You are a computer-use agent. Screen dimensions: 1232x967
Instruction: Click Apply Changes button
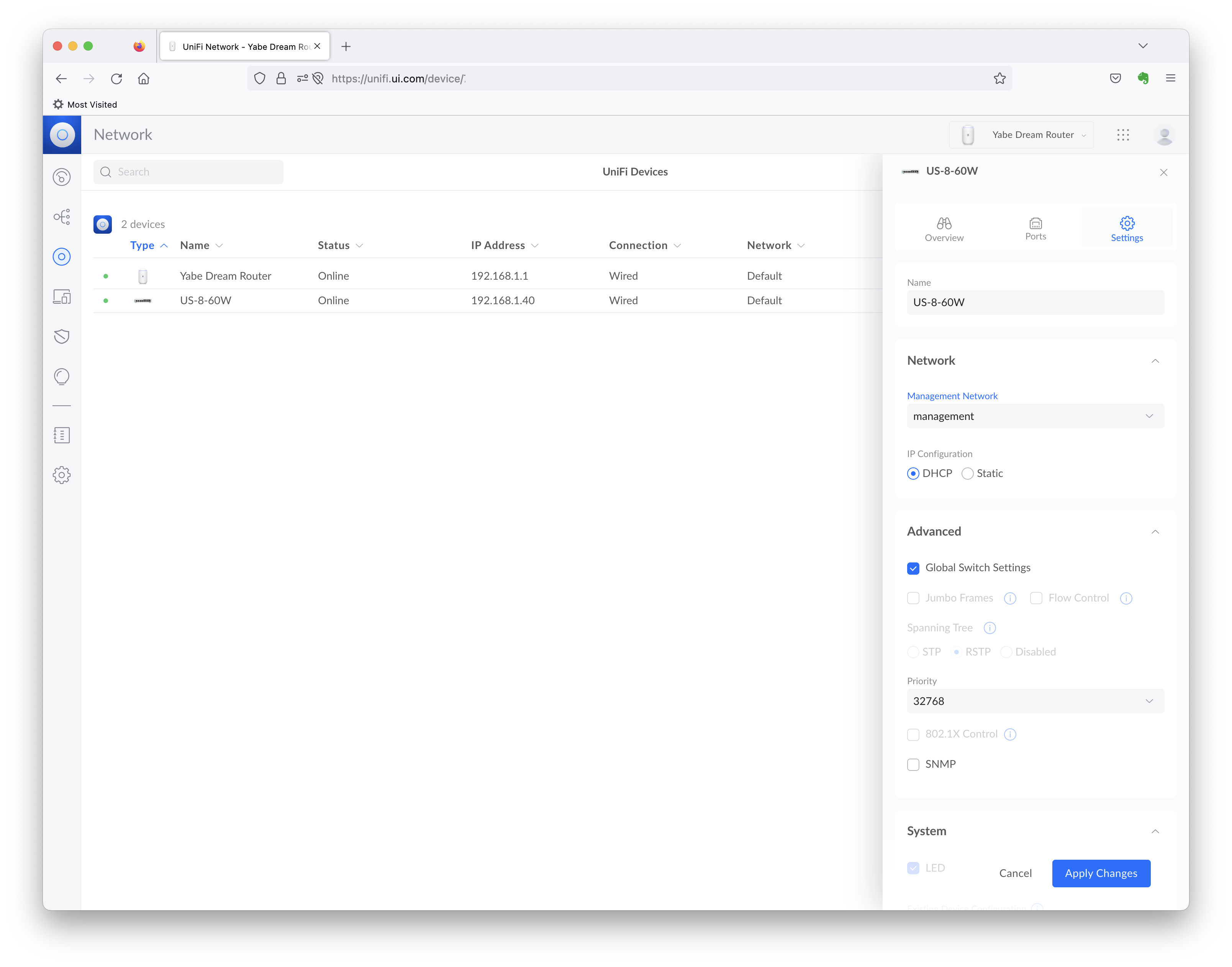[x=1101, y=873]
